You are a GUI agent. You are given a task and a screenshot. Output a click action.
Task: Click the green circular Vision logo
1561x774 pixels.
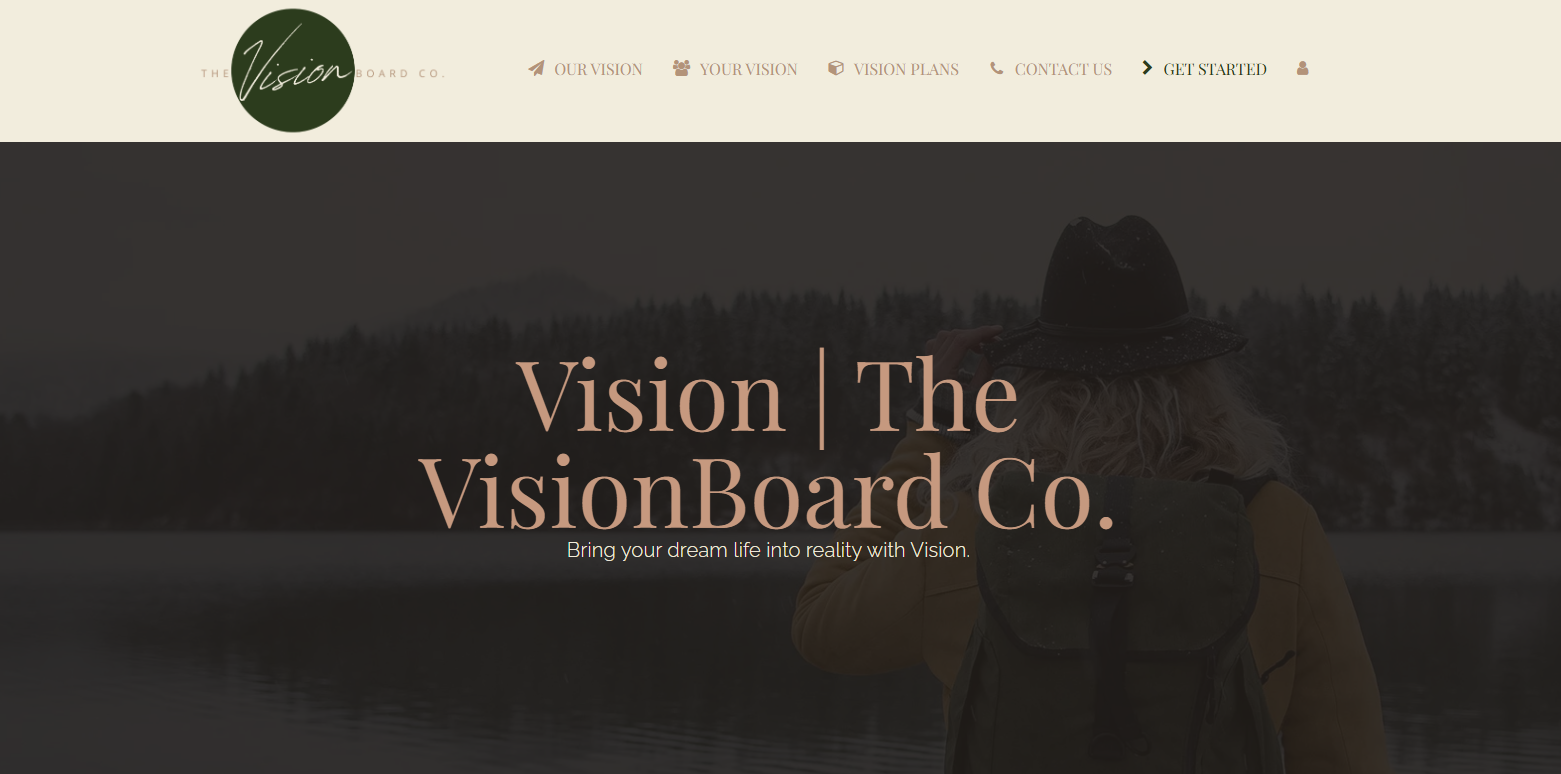point(293,70)
